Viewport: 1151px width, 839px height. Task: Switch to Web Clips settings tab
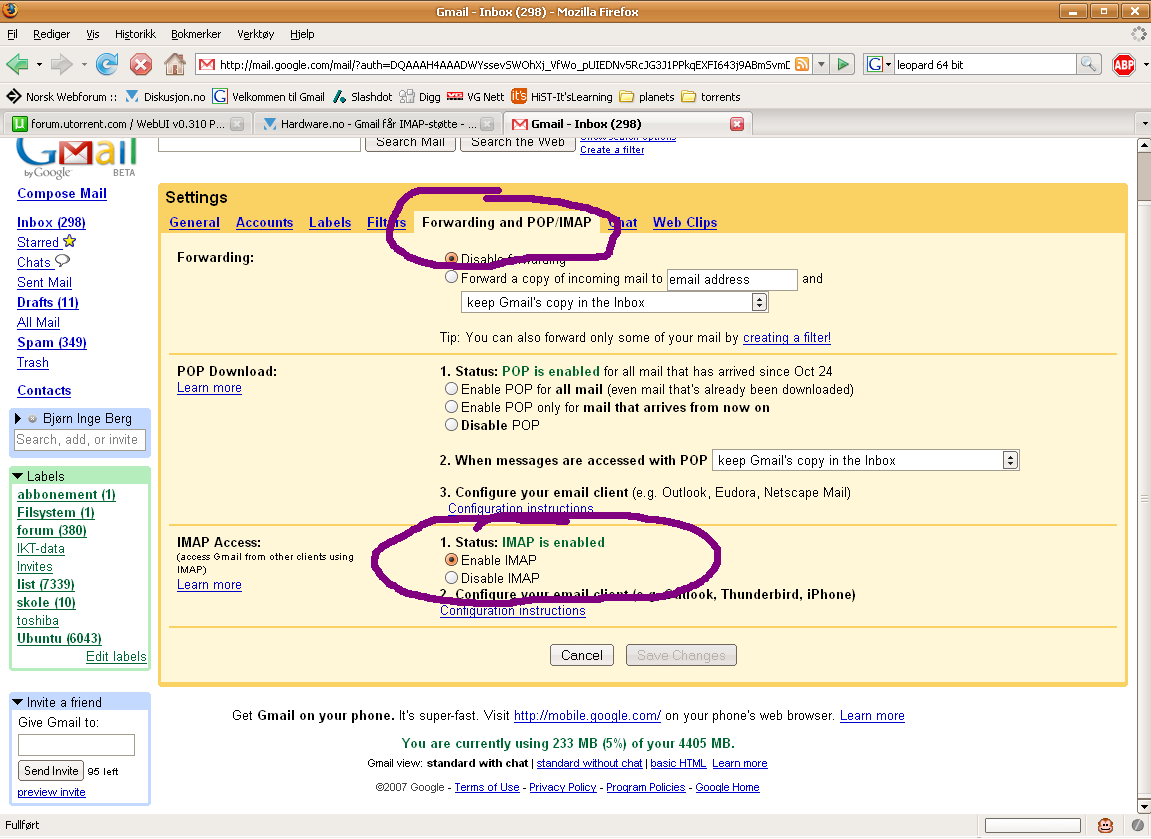pos(685,222)
